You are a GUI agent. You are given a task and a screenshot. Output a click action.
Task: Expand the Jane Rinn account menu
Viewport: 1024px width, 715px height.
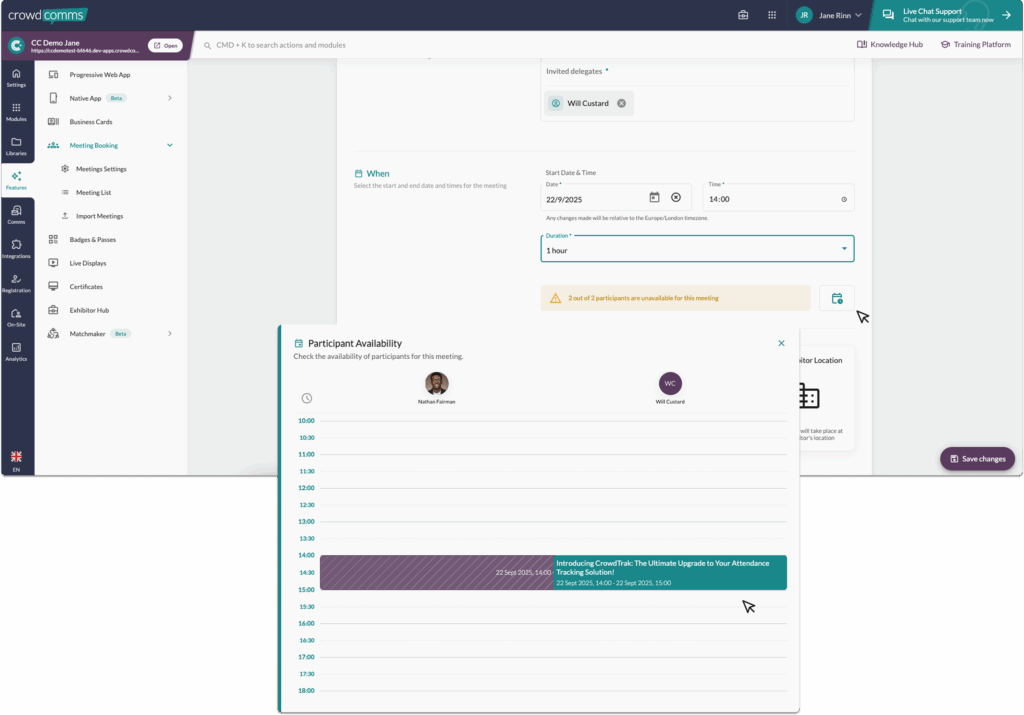click(x=828, y=15)
